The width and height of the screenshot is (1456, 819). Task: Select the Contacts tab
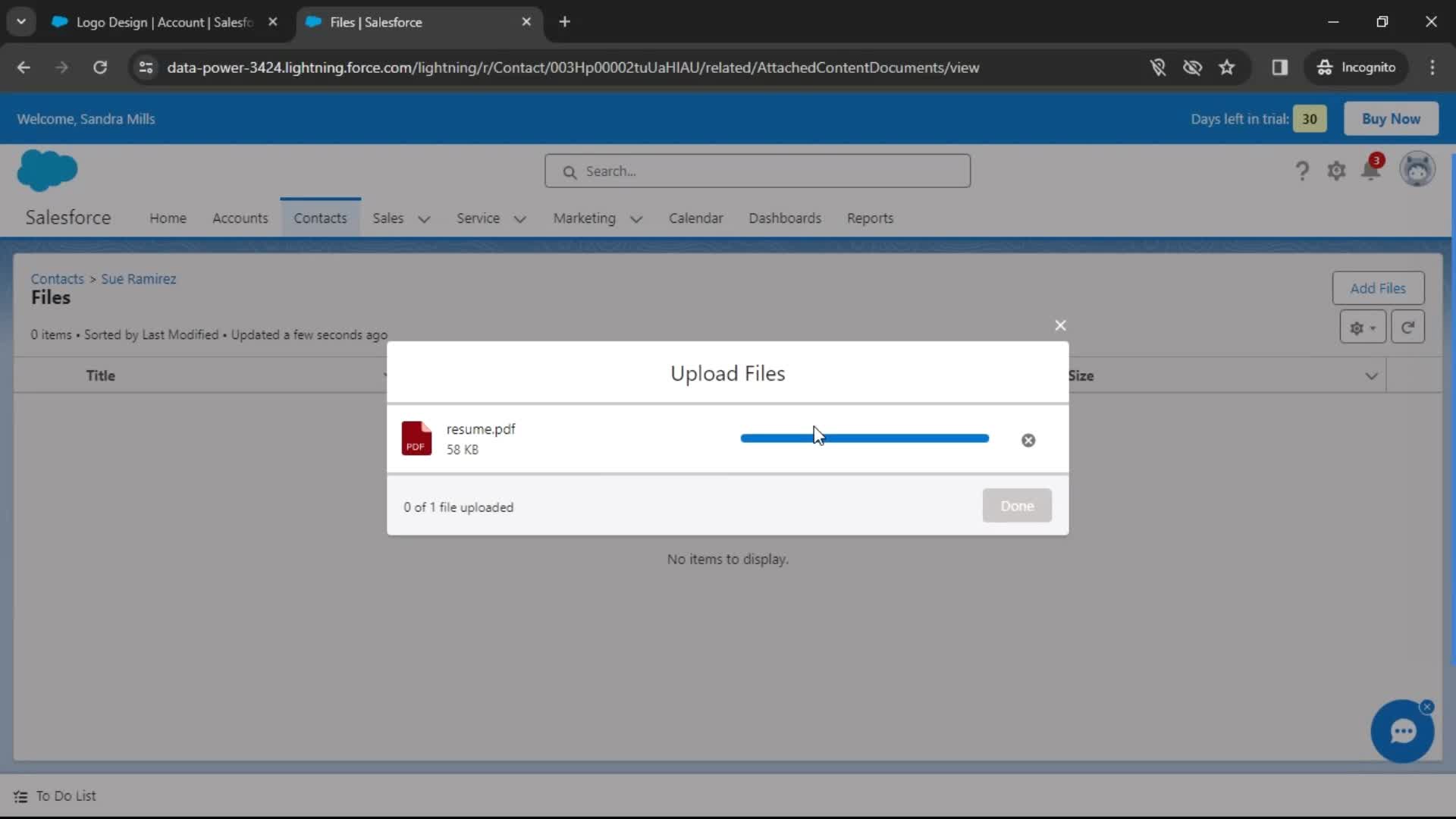point(320,218)
